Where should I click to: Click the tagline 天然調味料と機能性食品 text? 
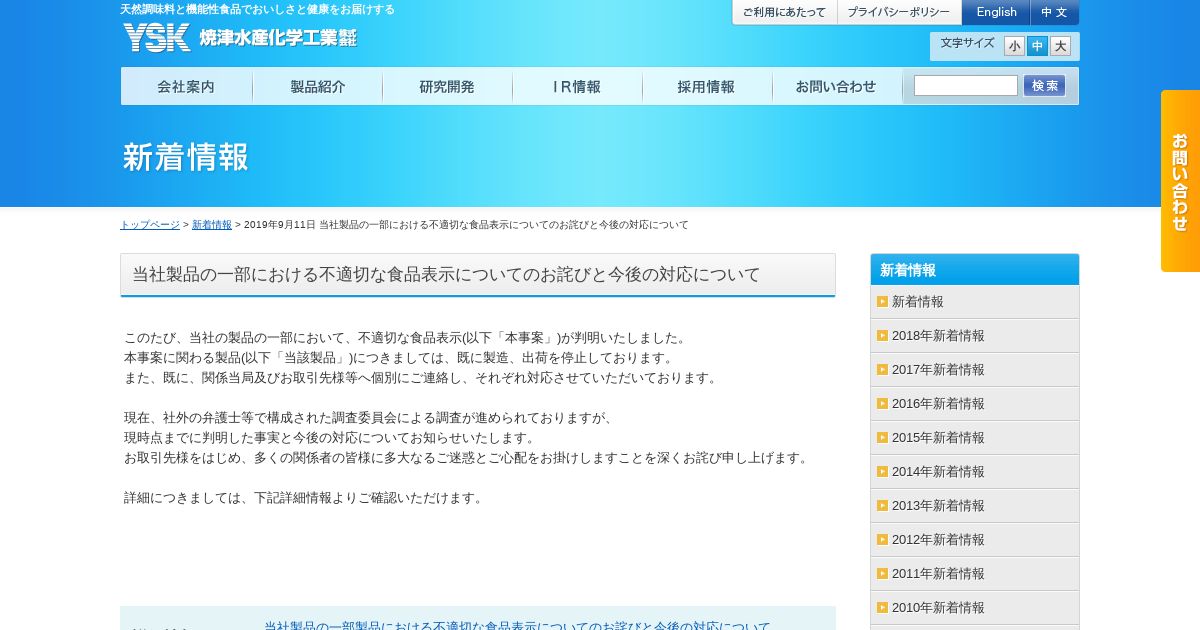pyautogui.click(x=257, y=9)
